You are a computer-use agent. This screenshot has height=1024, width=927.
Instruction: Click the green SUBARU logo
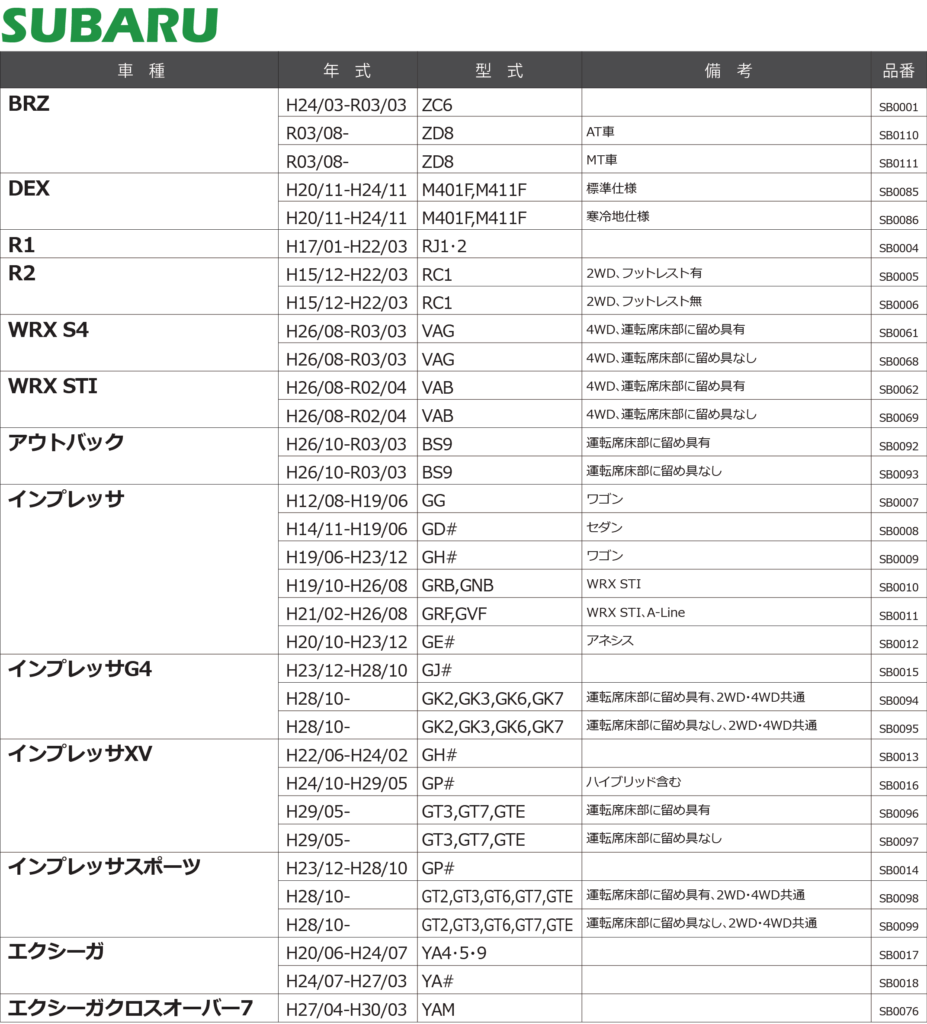110,25
